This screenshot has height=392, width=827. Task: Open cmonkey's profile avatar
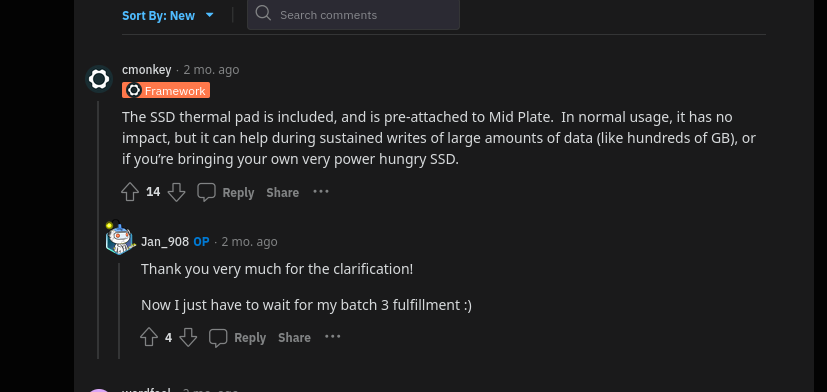tap(99, 79)
